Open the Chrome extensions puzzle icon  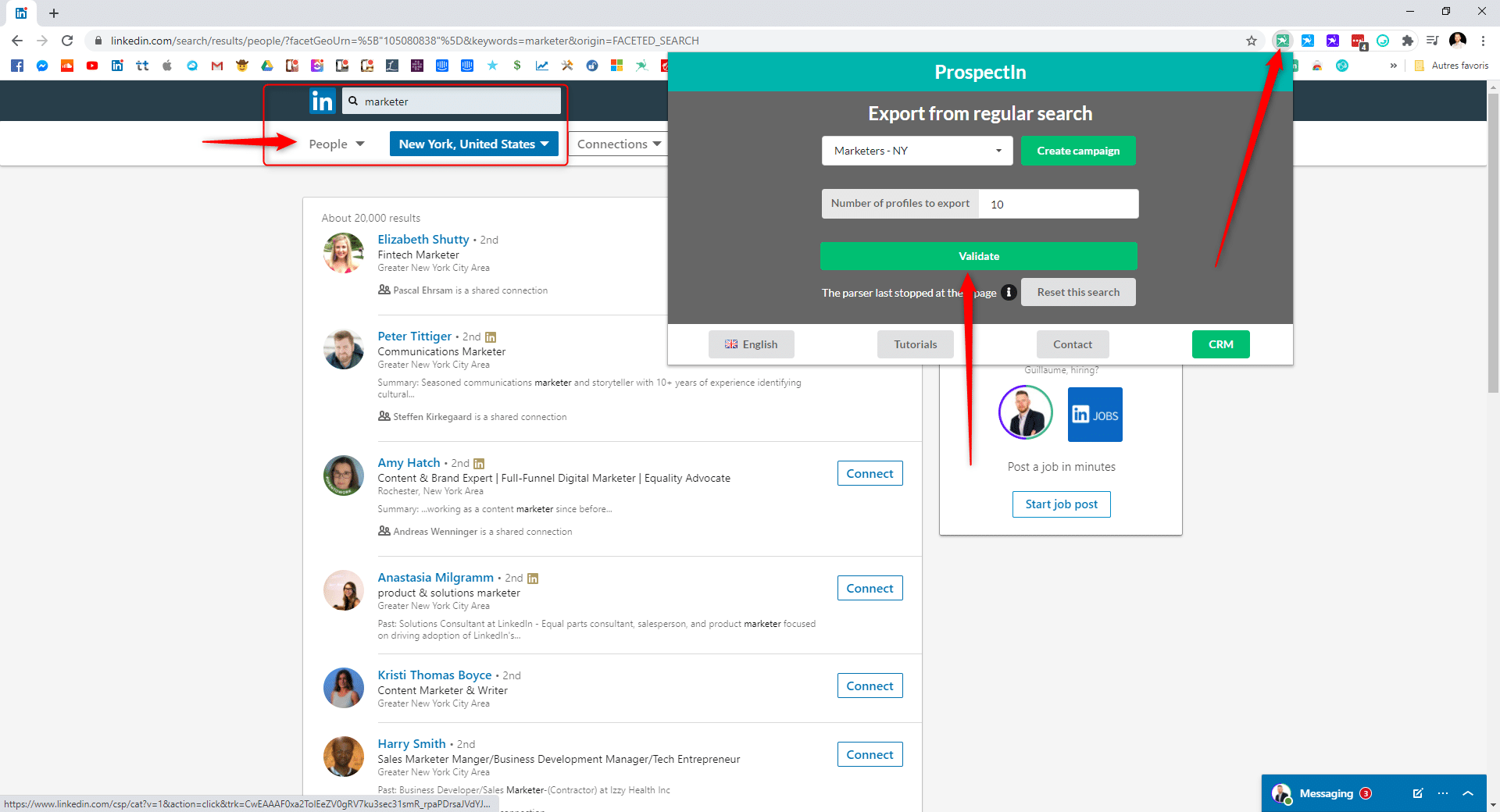1408,41
